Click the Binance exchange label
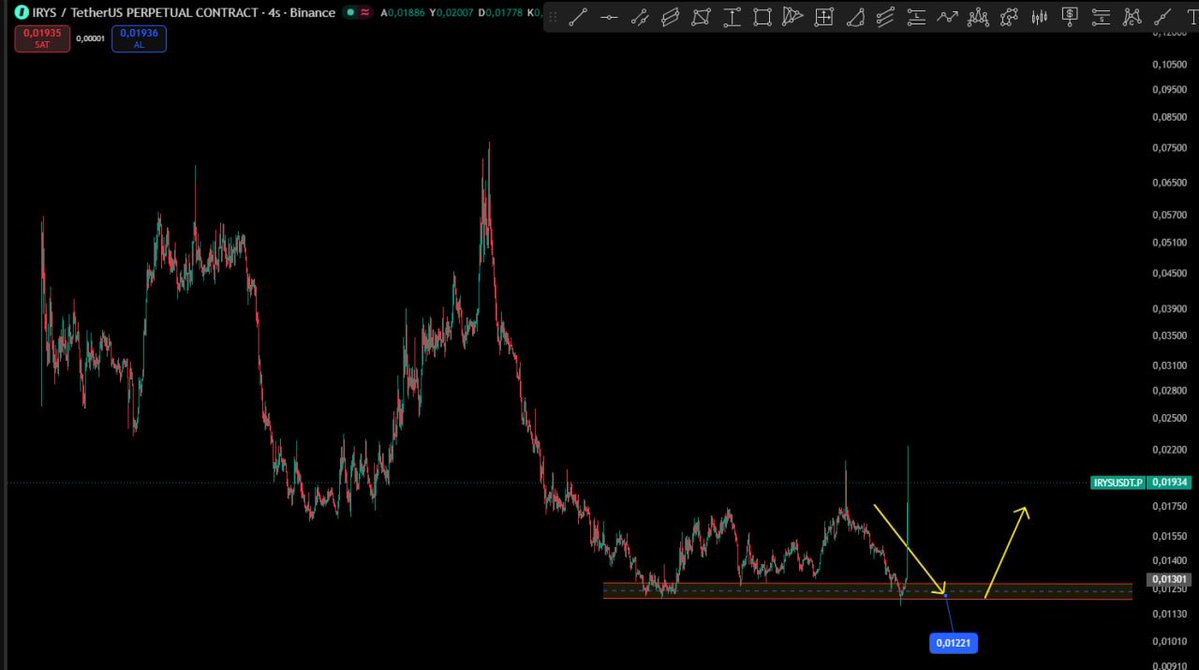The image size is (1199, 670). click(x=312, y=12)
